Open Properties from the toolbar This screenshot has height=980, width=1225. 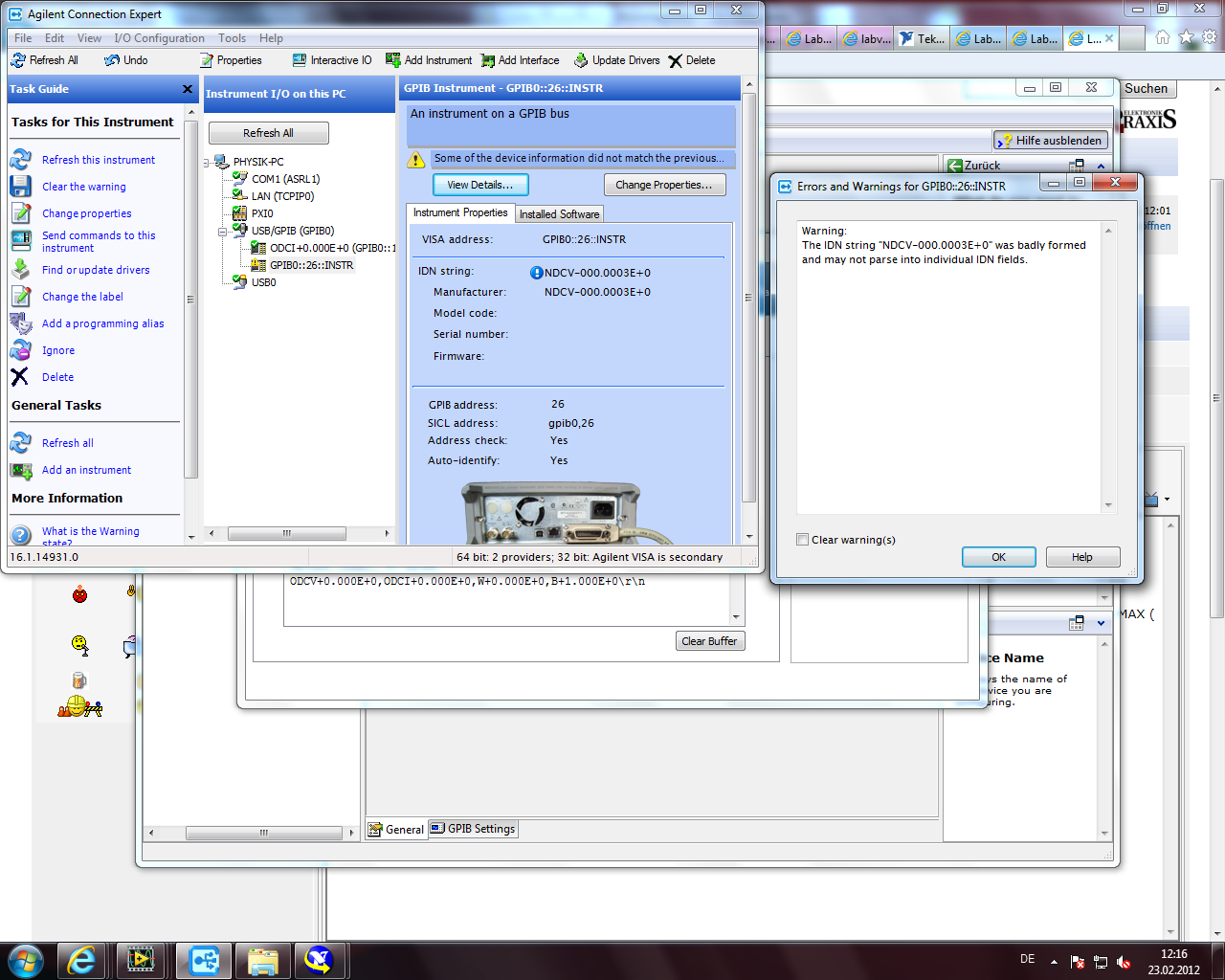[x=231, y=60]
